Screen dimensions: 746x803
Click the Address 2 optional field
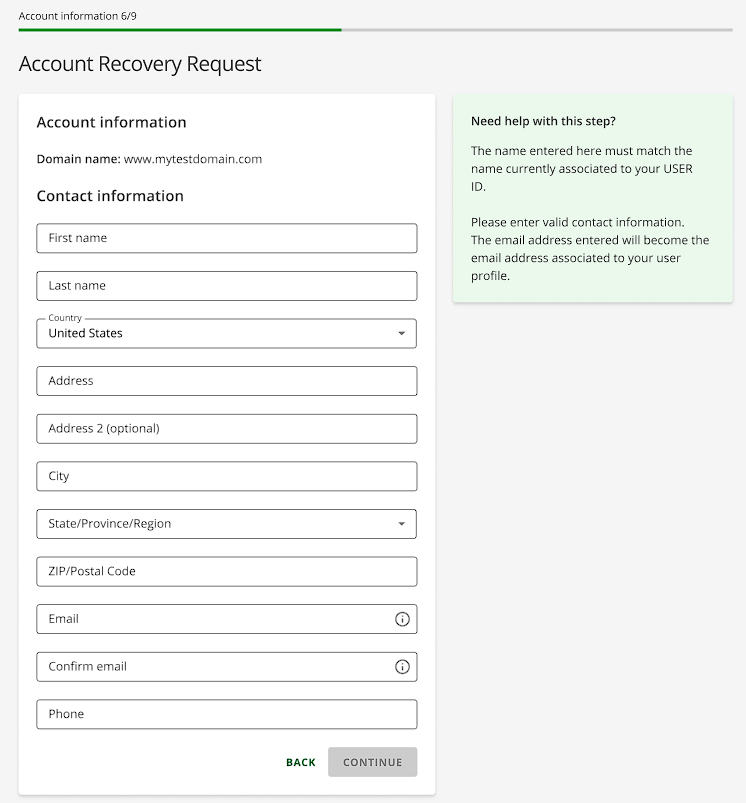[x=226, y=428]
